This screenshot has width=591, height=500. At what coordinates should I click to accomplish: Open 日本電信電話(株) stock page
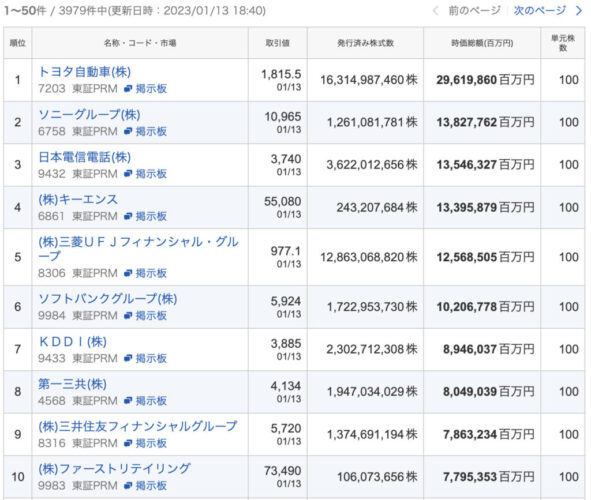coord(85,157)
